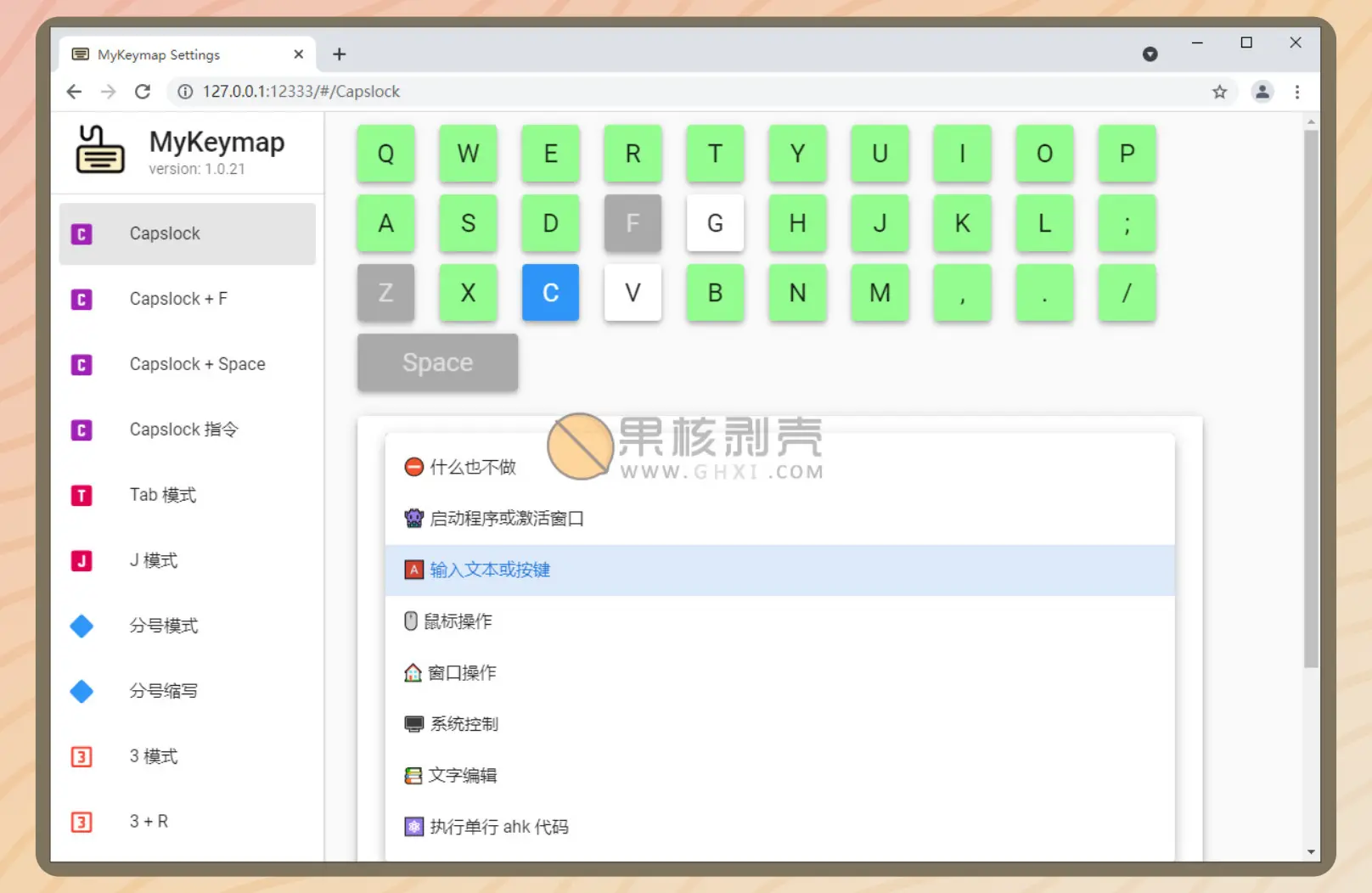
Task: Open the tab search dropdown arrow
Action: click(x=1150, y=54)
